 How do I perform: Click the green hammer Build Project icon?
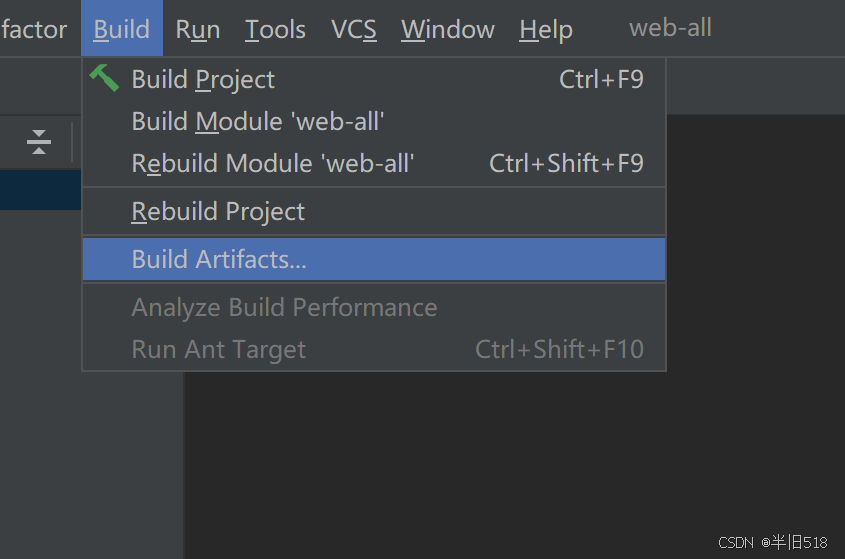104,79
